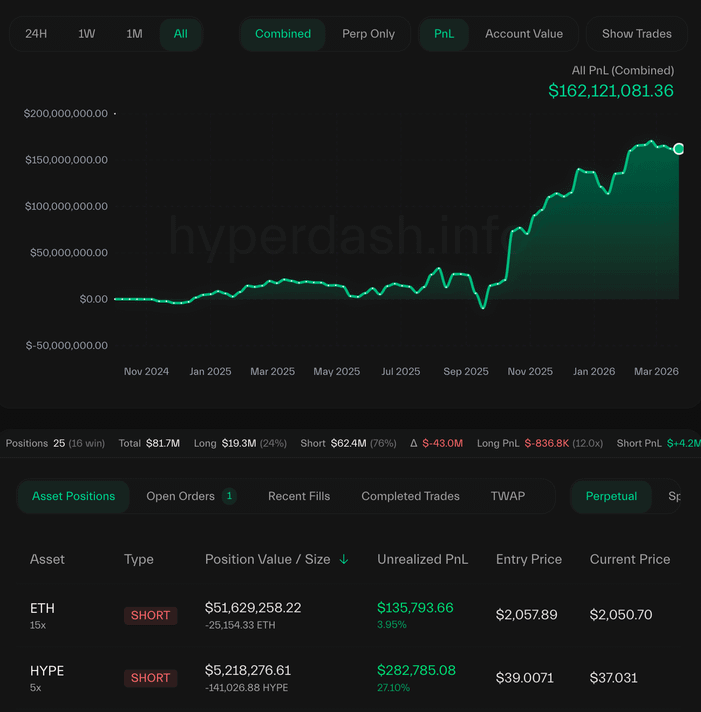Click the sort arrow next to Position Value / Size
Screen dimensions: 701x712
point(344,559)
